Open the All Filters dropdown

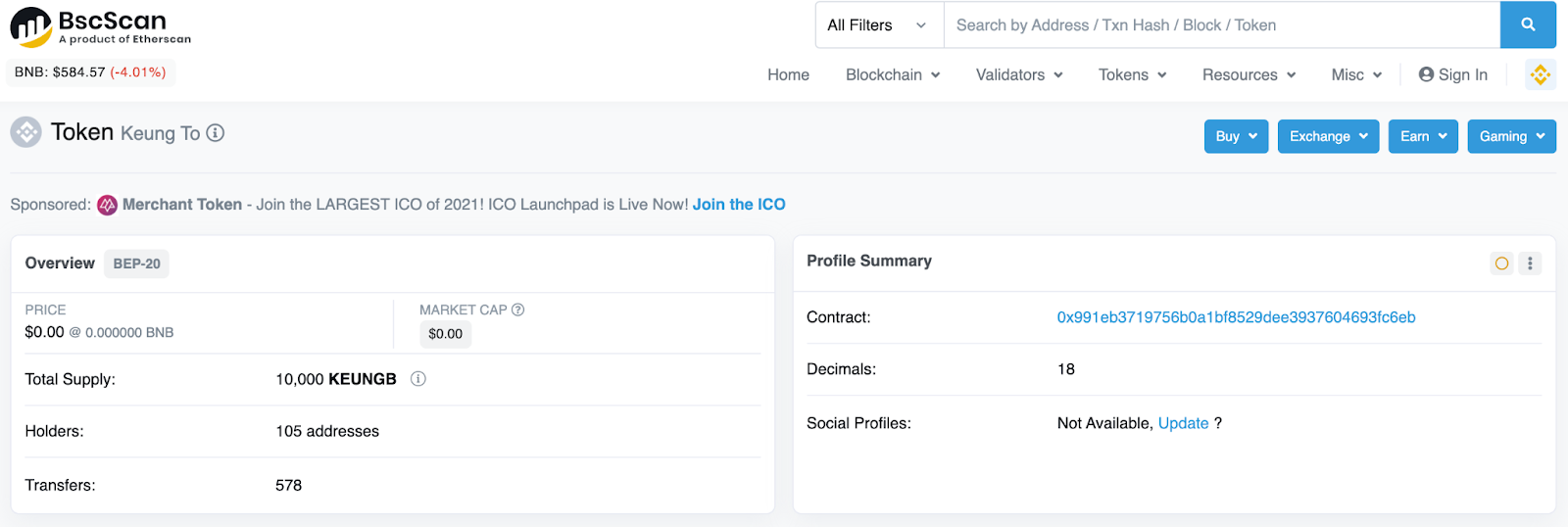coord(879,24)
